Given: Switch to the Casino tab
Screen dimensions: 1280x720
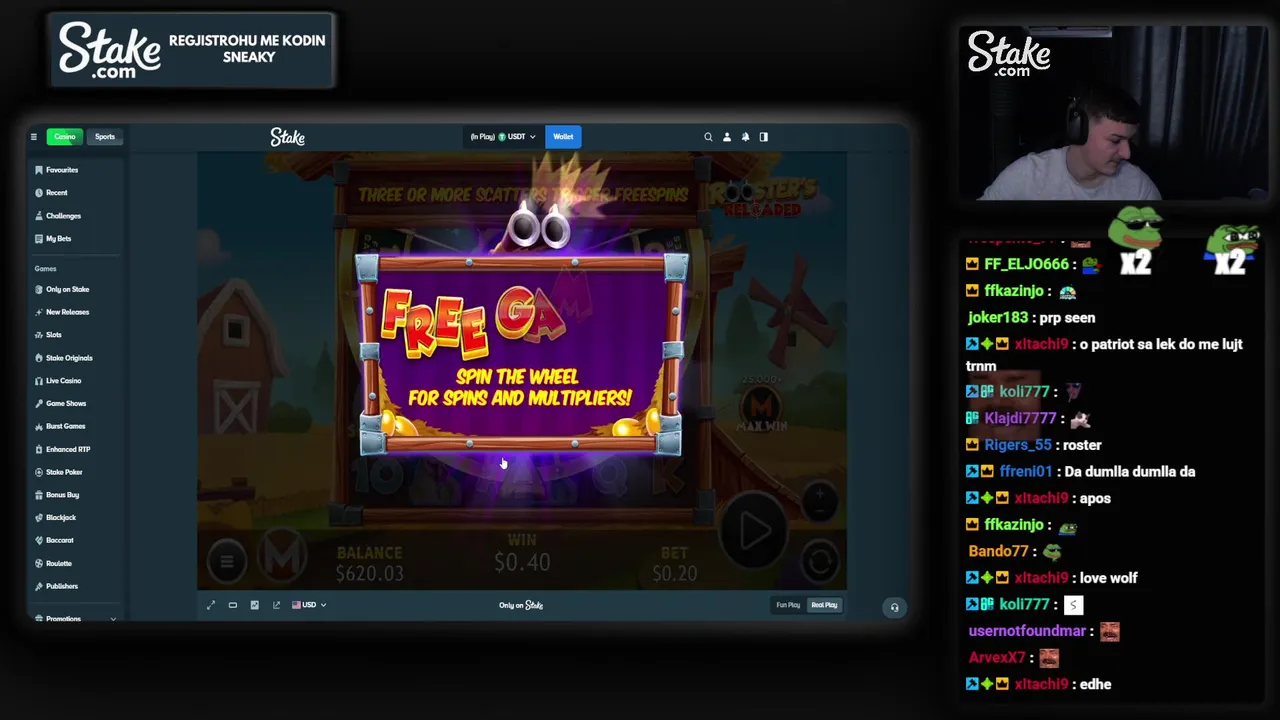Looking at the screenshot, I should pos(65,137).
